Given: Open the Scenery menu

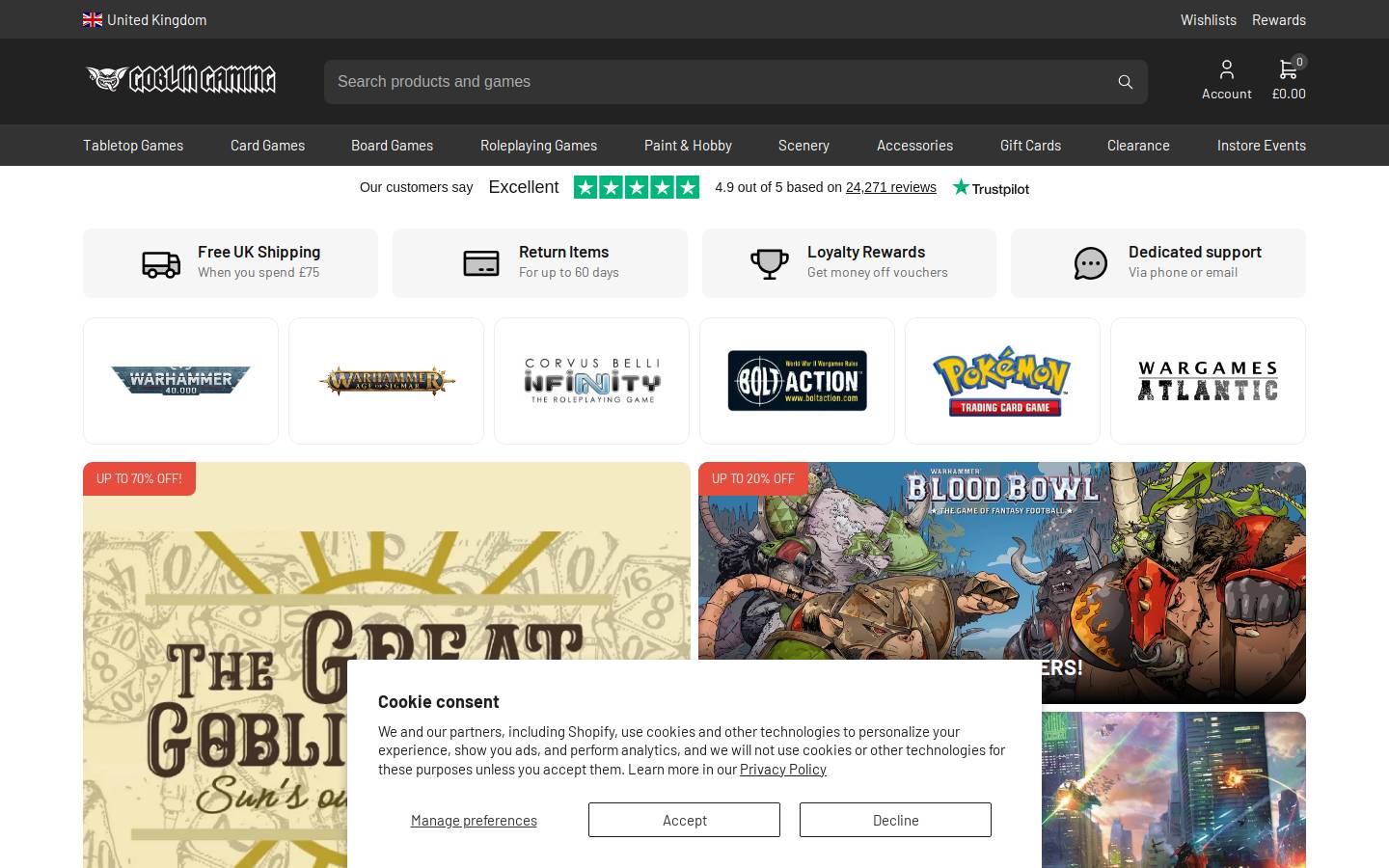Looking at the screenshot, I should pos(803,146).
